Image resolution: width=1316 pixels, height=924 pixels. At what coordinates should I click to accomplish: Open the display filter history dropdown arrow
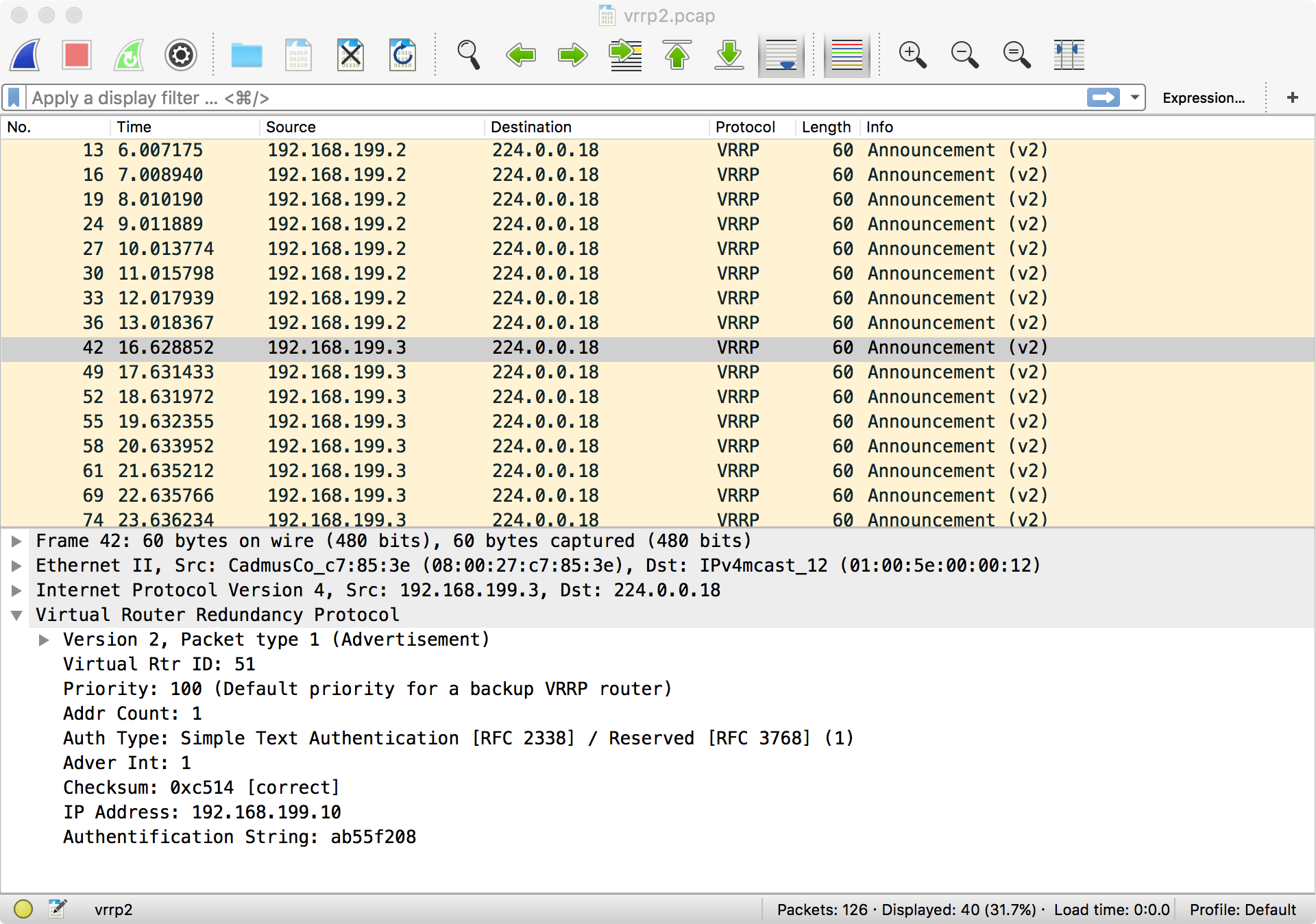point(1135,98)
